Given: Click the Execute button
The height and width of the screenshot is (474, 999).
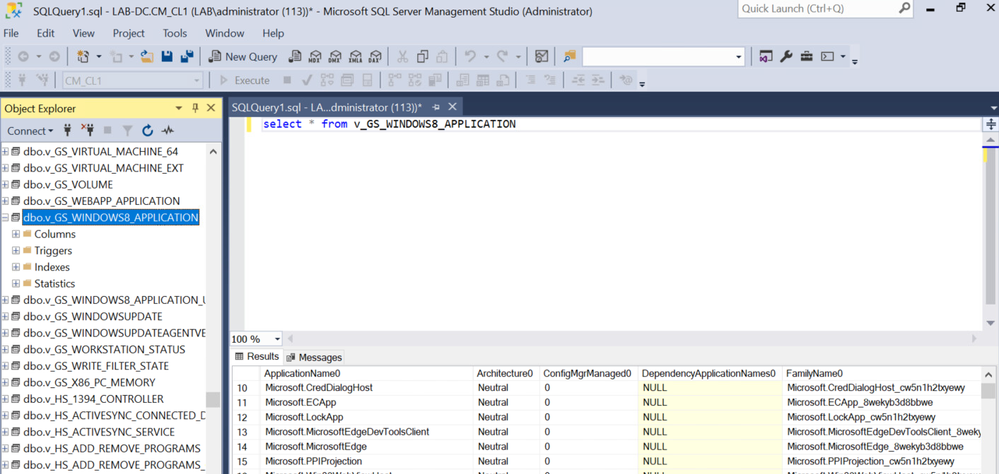Looking at the screenshot, I should coord(245,80).
